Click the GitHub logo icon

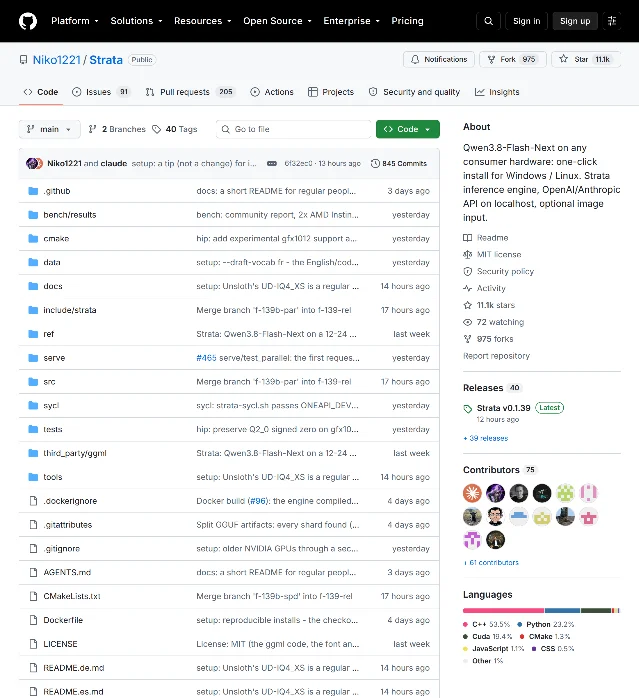click(28, 21)
